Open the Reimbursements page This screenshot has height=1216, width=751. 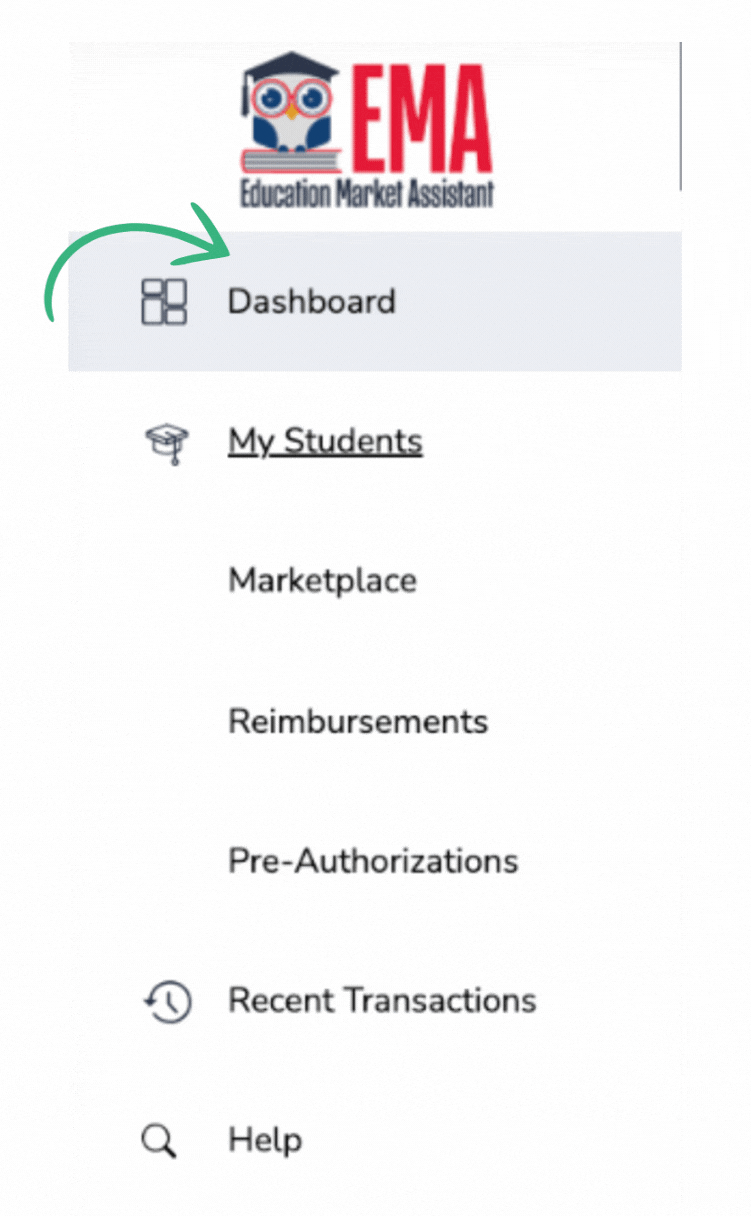358,721
